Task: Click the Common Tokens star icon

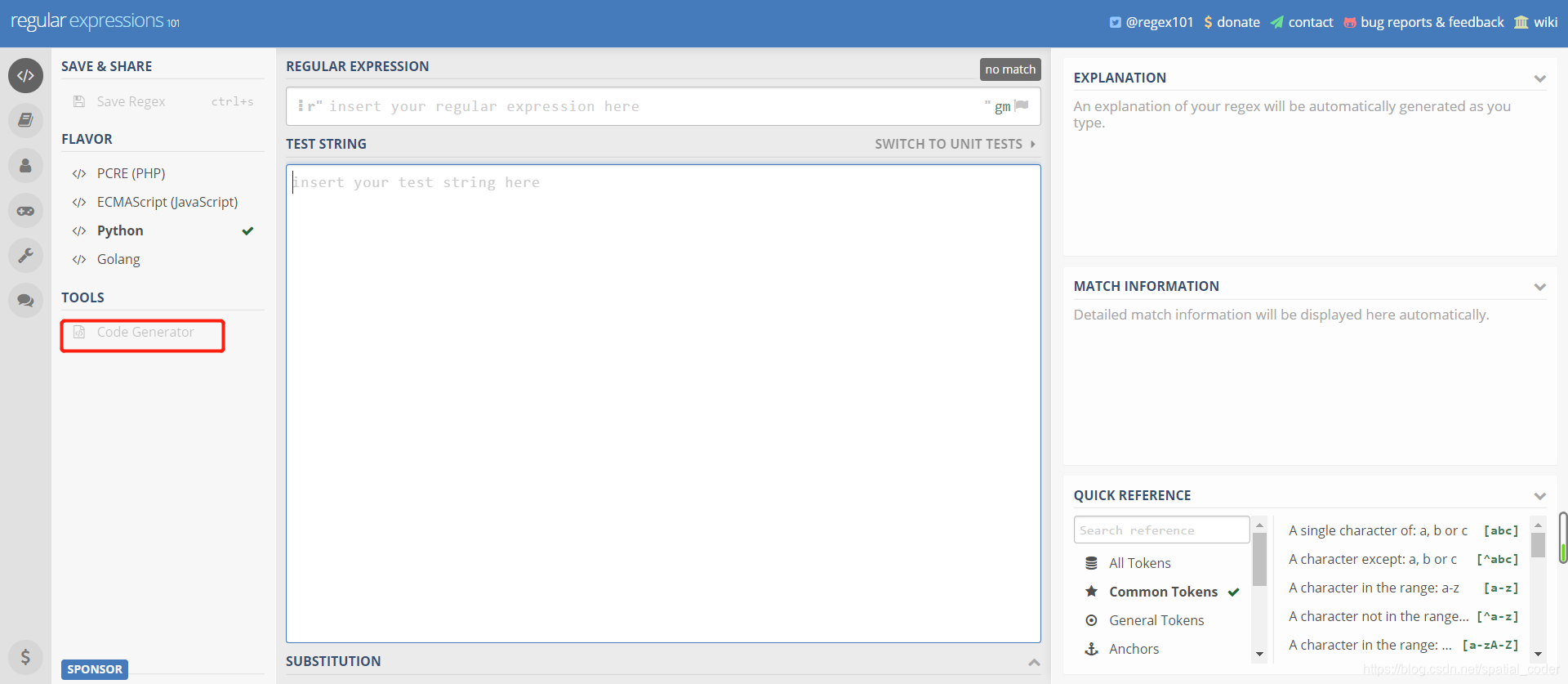Action: tap(1091, 592)
